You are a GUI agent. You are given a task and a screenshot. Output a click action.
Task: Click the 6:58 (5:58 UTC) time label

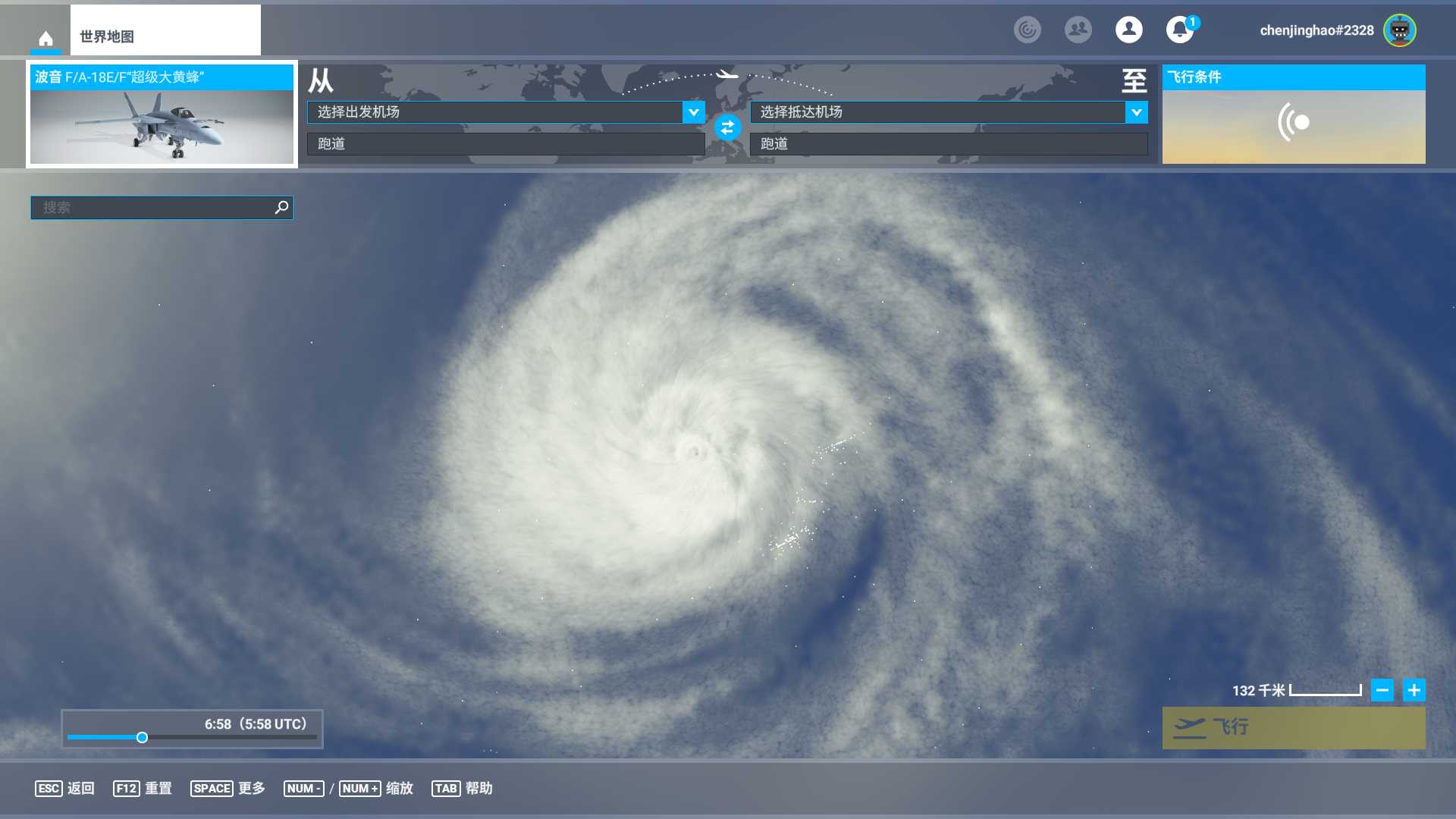(256, 724)
